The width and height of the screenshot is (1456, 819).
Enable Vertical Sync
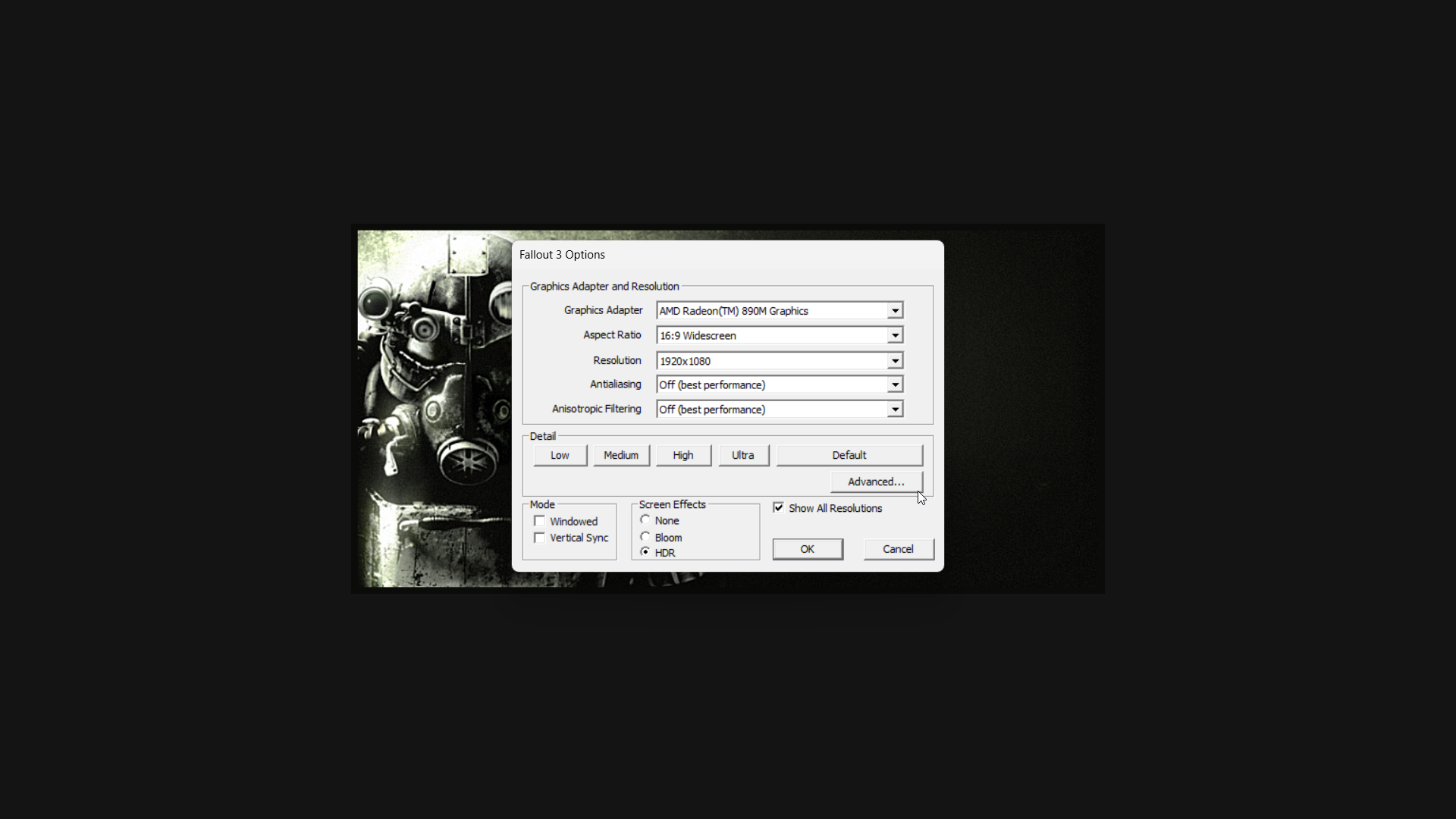click(539, 538)
